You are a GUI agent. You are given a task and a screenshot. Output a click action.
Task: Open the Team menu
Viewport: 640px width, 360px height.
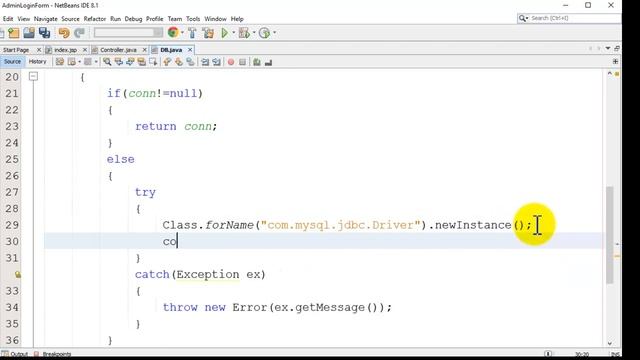pos(175,19)
